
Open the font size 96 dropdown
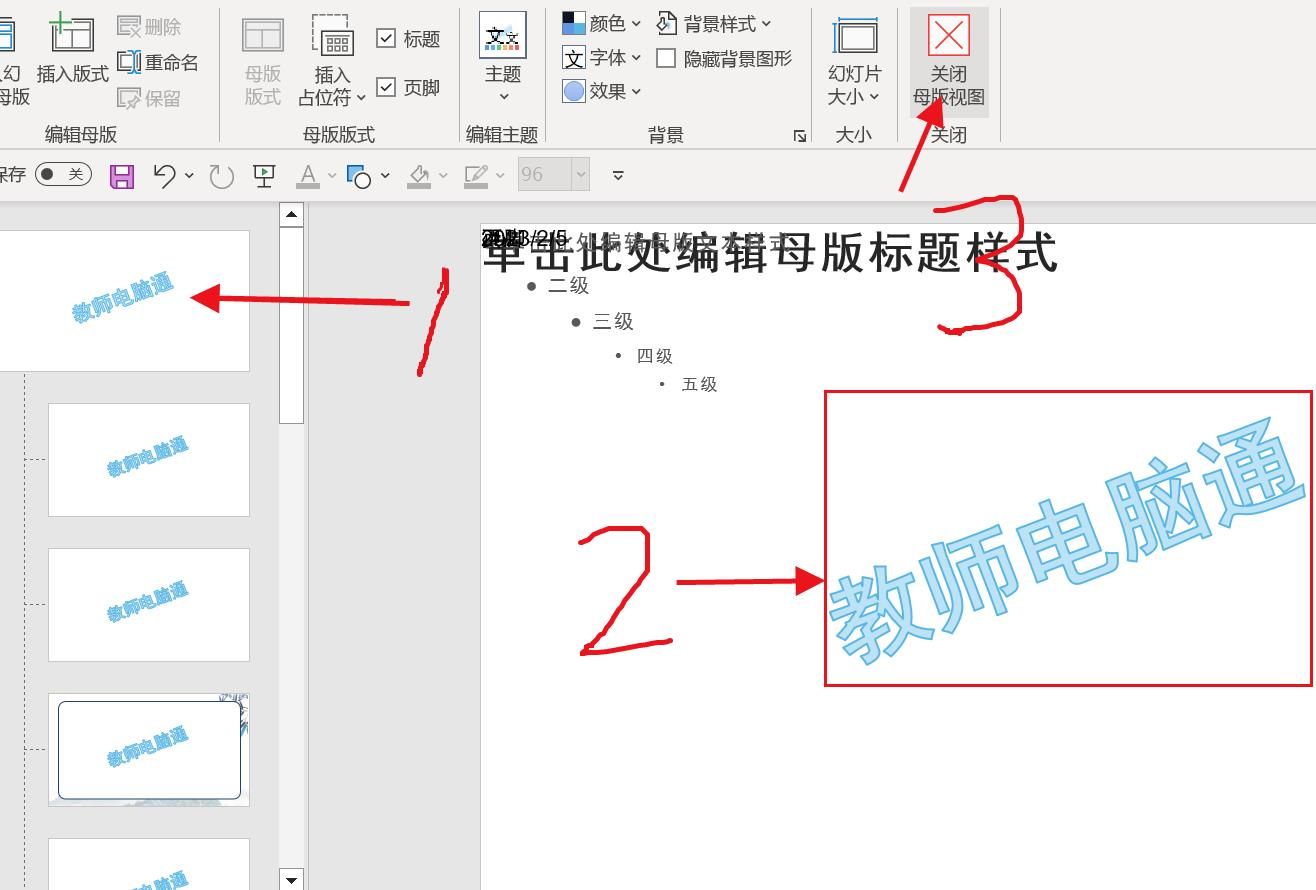[x=580, y=175]
